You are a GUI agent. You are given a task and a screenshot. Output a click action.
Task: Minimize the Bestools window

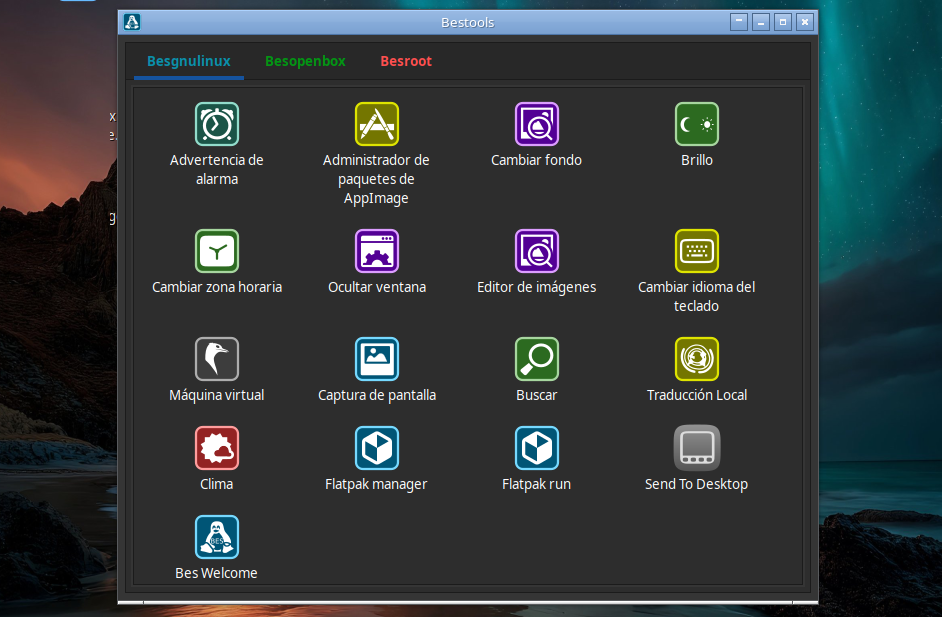coord(761,22)
